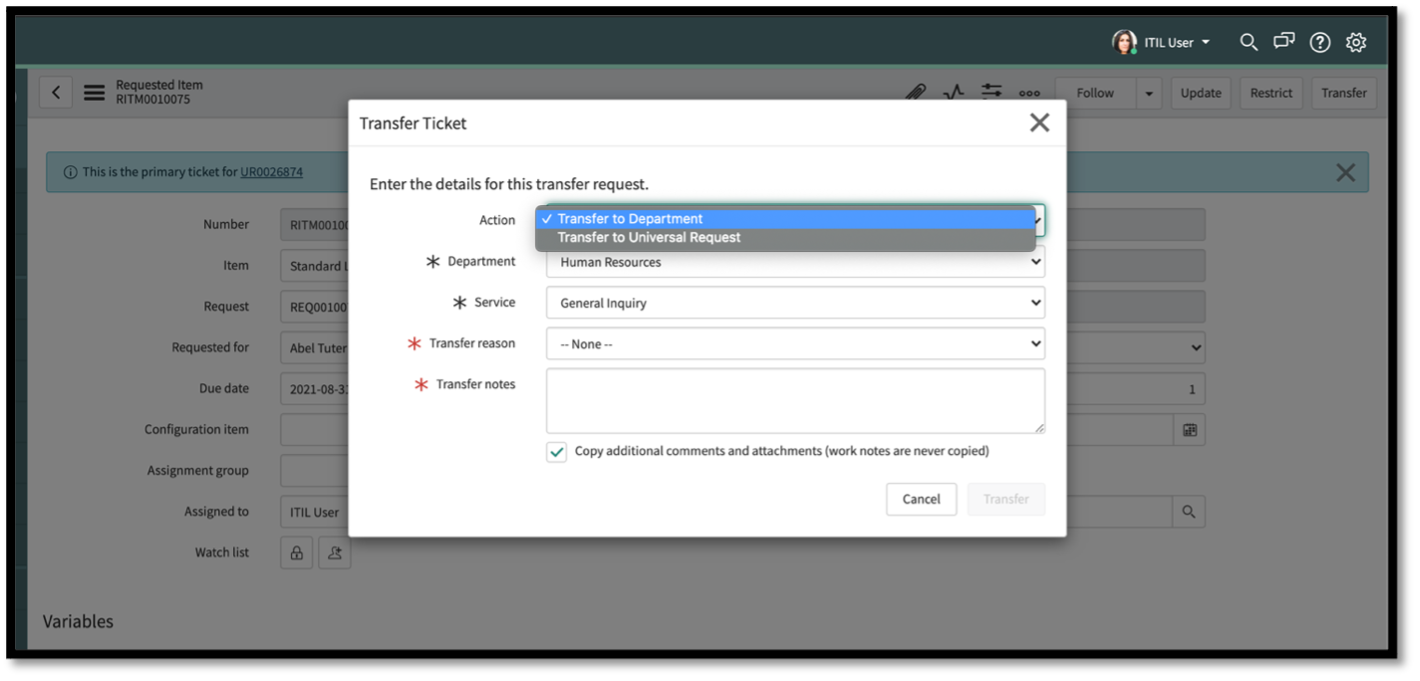Click the Cancel button in the dialog
Image resolution: width=1420 pixels, height=681 pixels.
point(920,499)
